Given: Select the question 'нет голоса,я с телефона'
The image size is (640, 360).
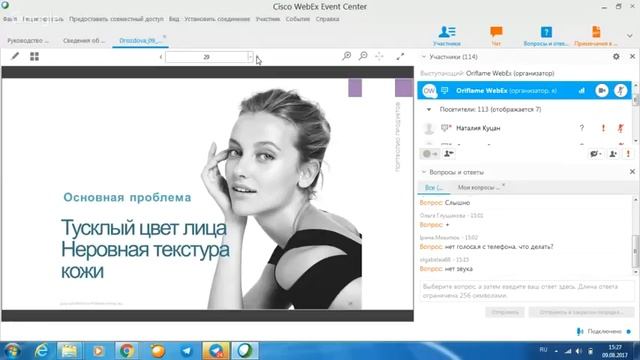Looking at the screenshot, I should pos(487,247).
